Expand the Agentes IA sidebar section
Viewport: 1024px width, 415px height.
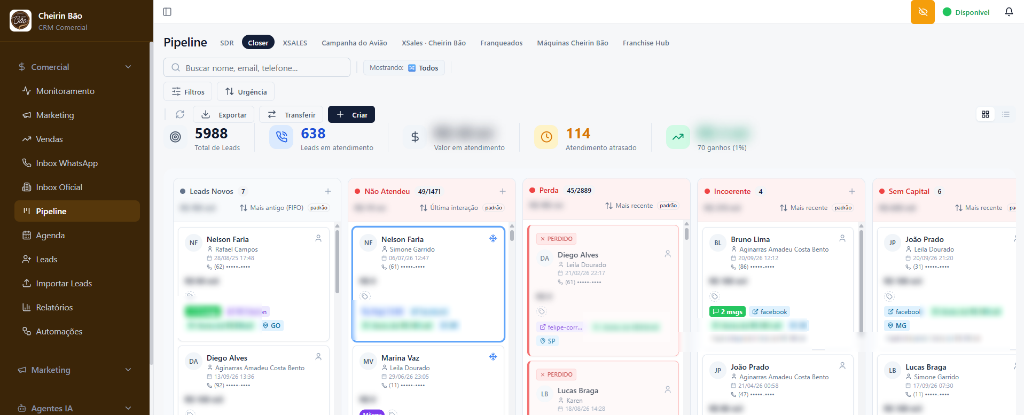76,408
